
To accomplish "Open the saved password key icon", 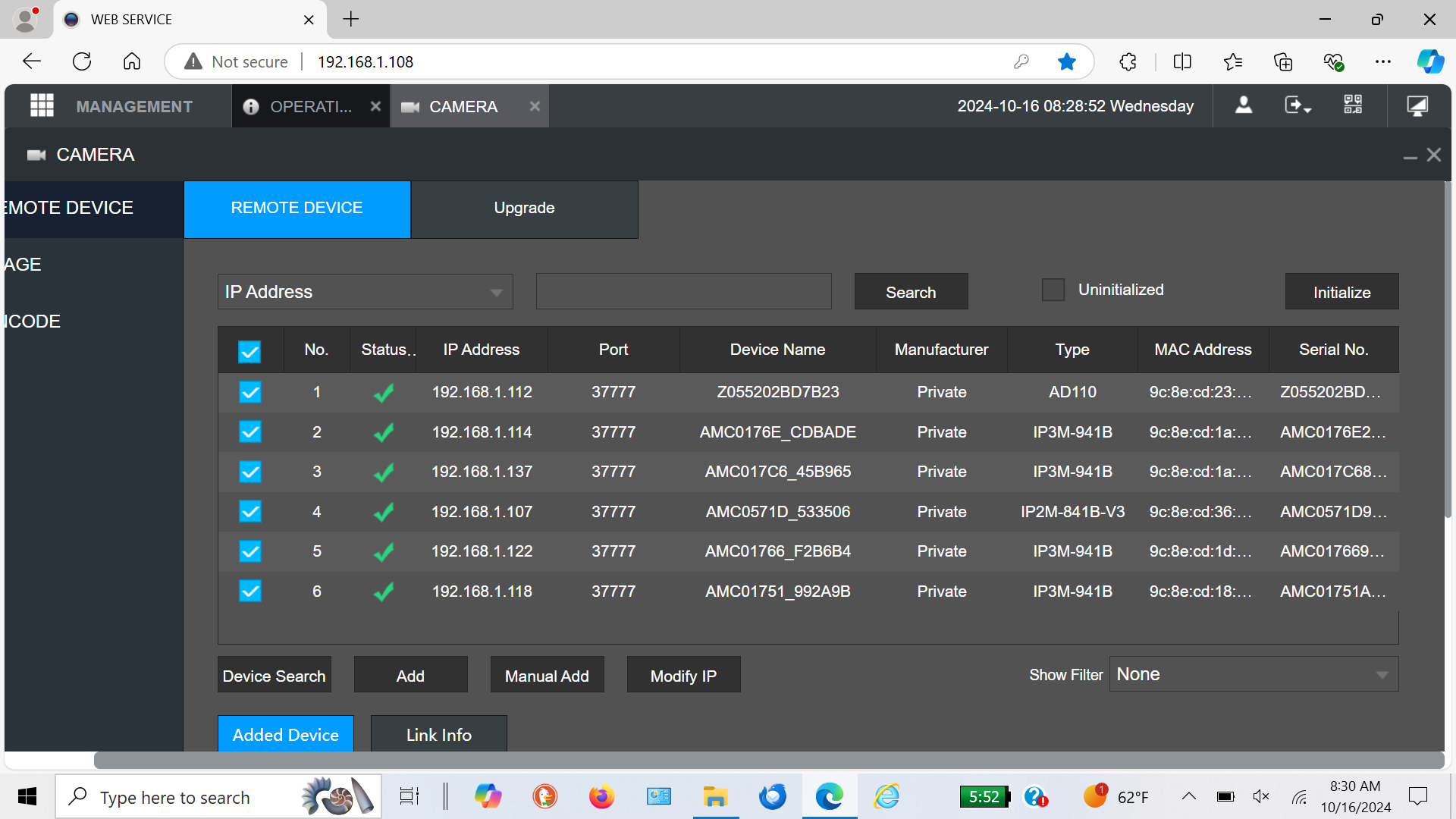I will click(1021, 61).
